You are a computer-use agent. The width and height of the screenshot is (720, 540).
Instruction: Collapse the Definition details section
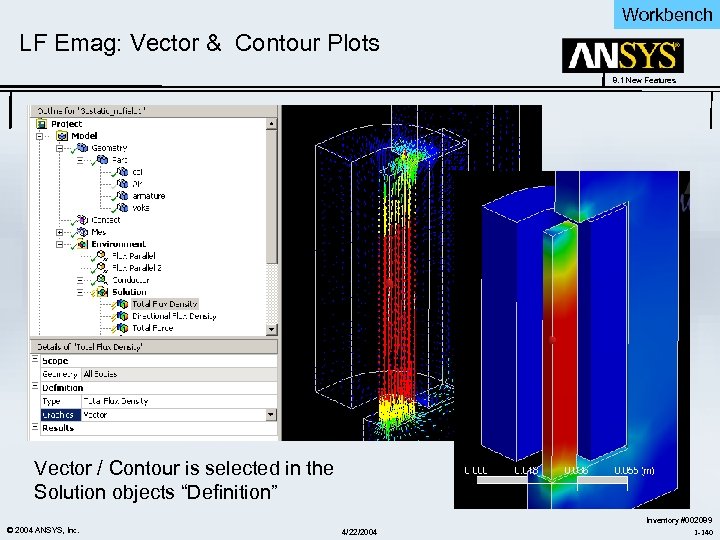35,387
